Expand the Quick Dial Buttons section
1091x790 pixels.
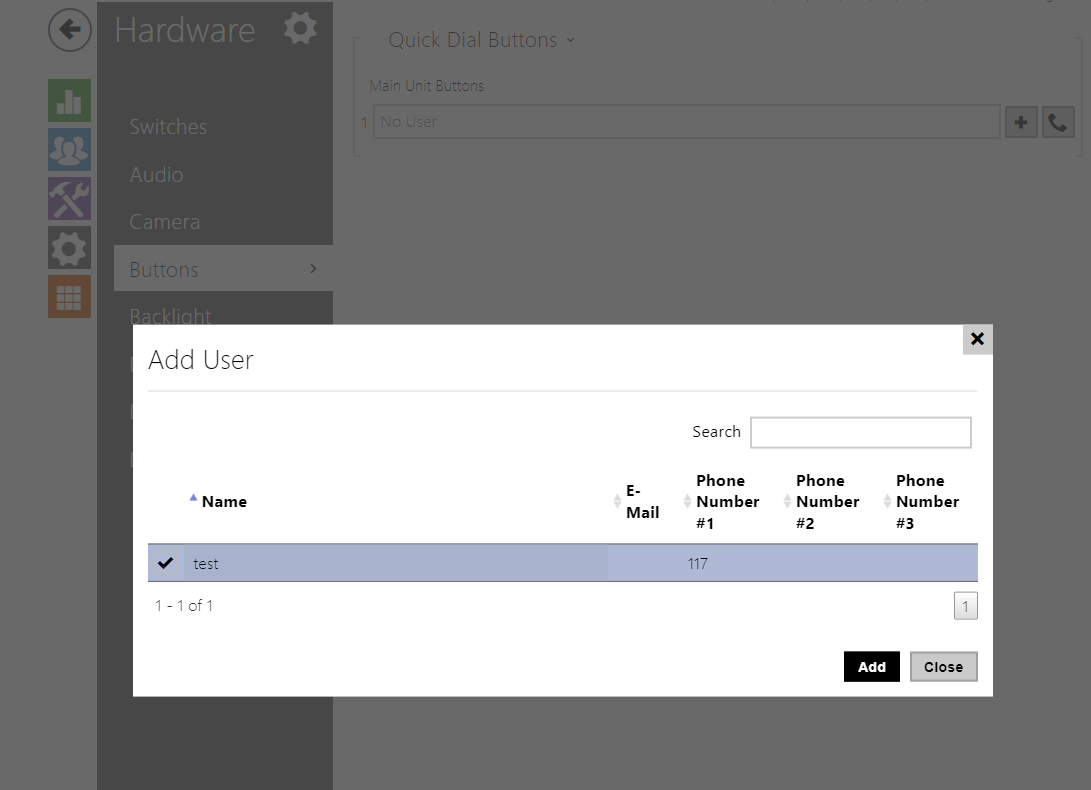pyautogui.click(x=481, y=40)
